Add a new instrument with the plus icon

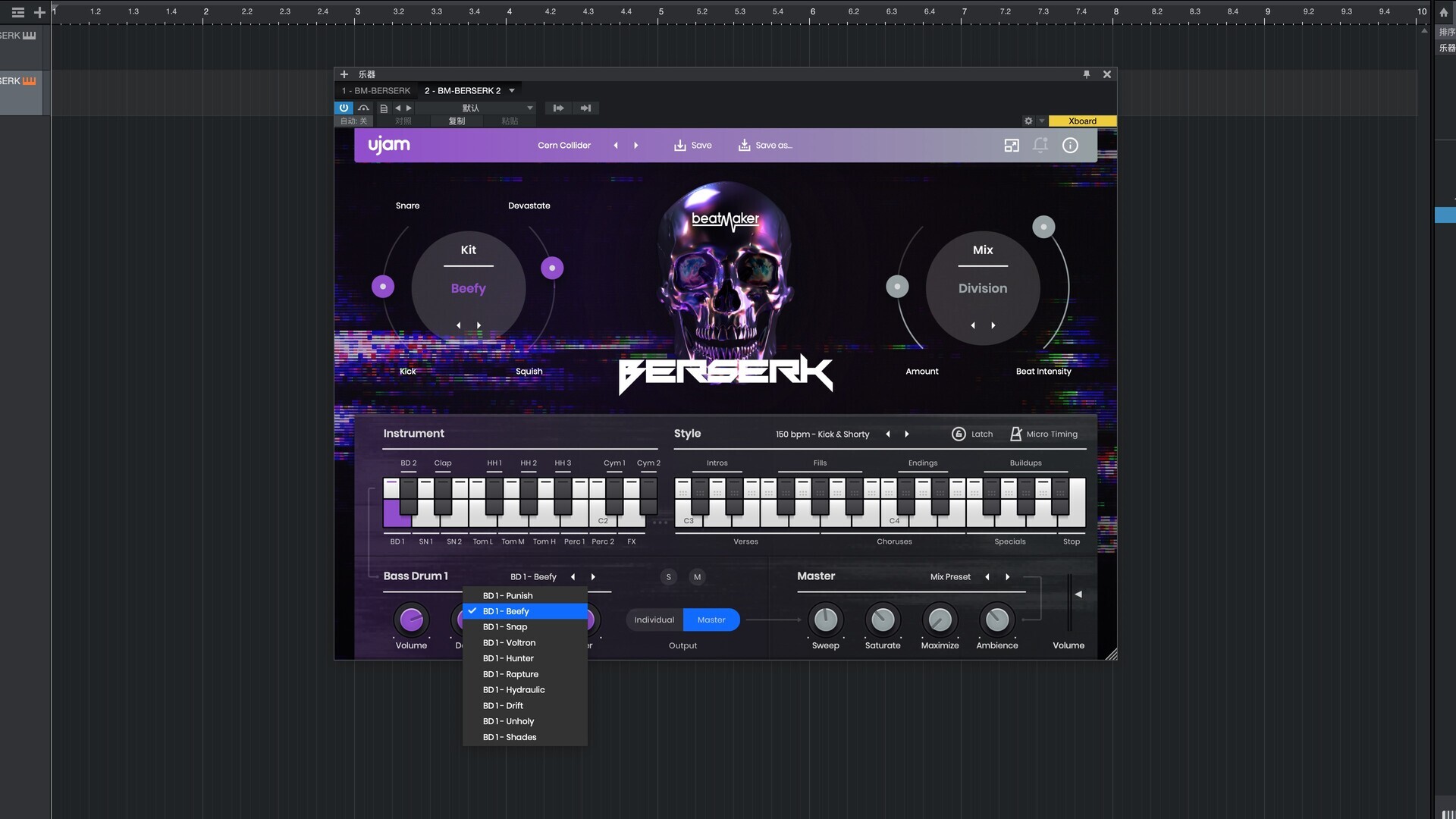coord(344,74)
